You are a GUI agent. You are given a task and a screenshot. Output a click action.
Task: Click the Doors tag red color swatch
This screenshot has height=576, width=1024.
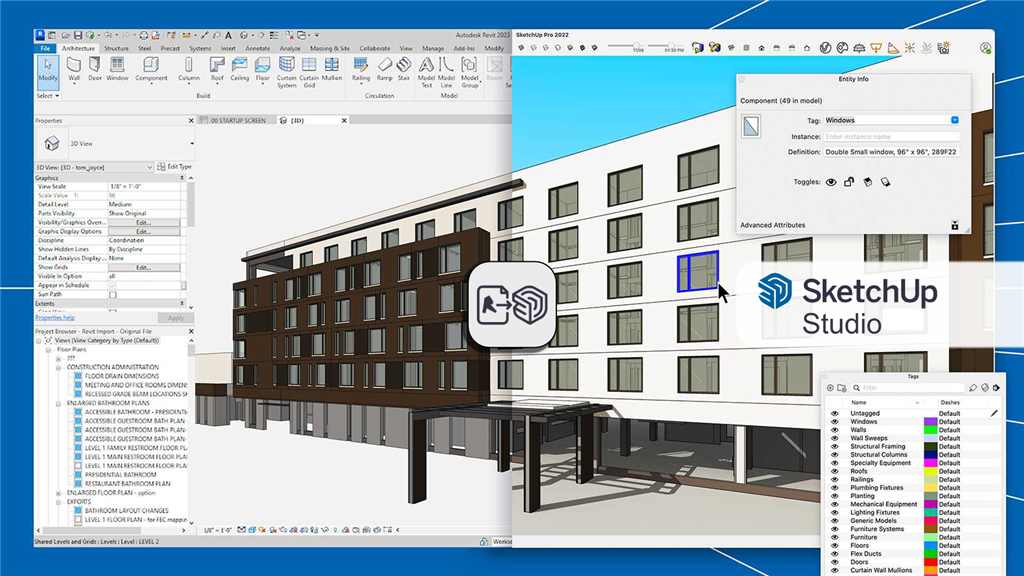pyautogui.click(x=931, y=562)
